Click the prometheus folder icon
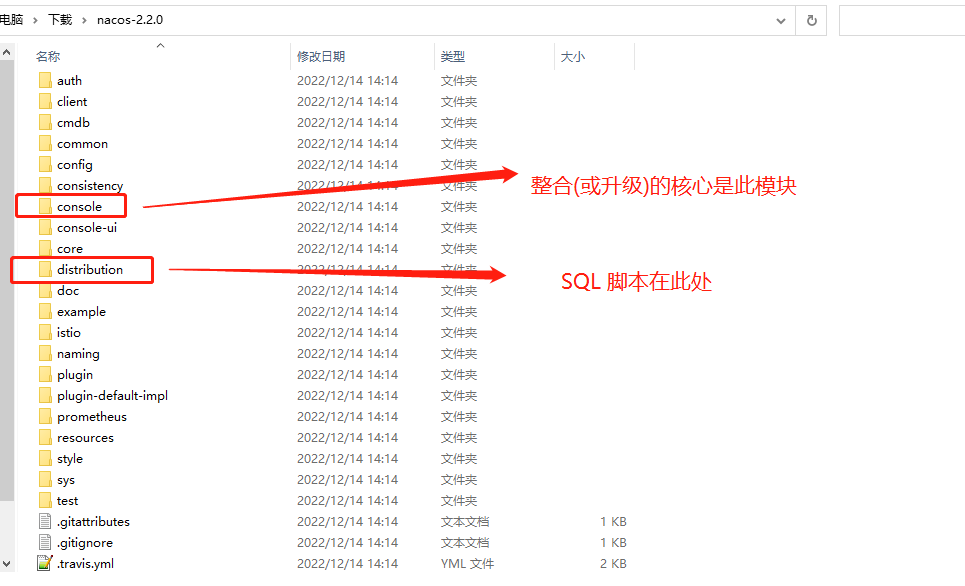 [x=45, y=417]
